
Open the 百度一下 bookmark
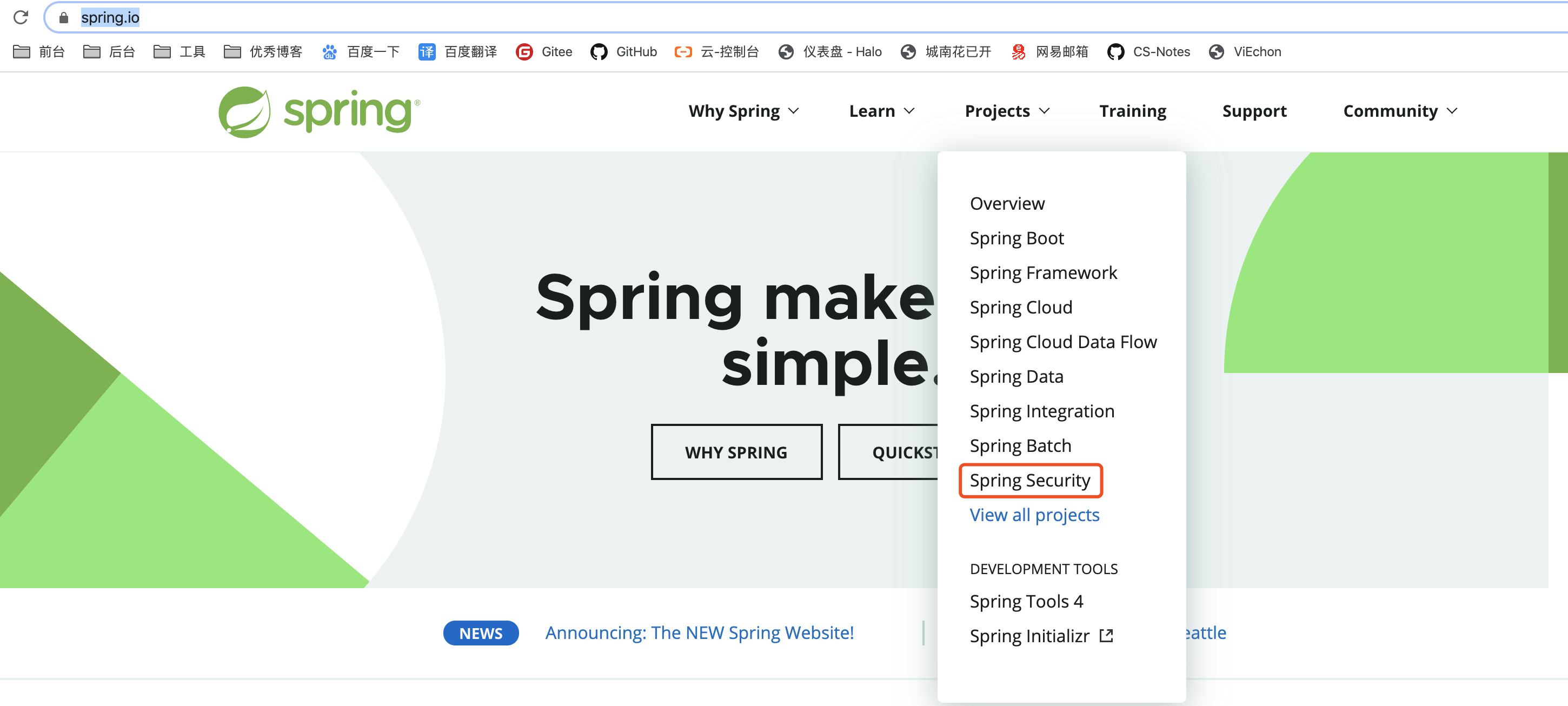(360, 52)
